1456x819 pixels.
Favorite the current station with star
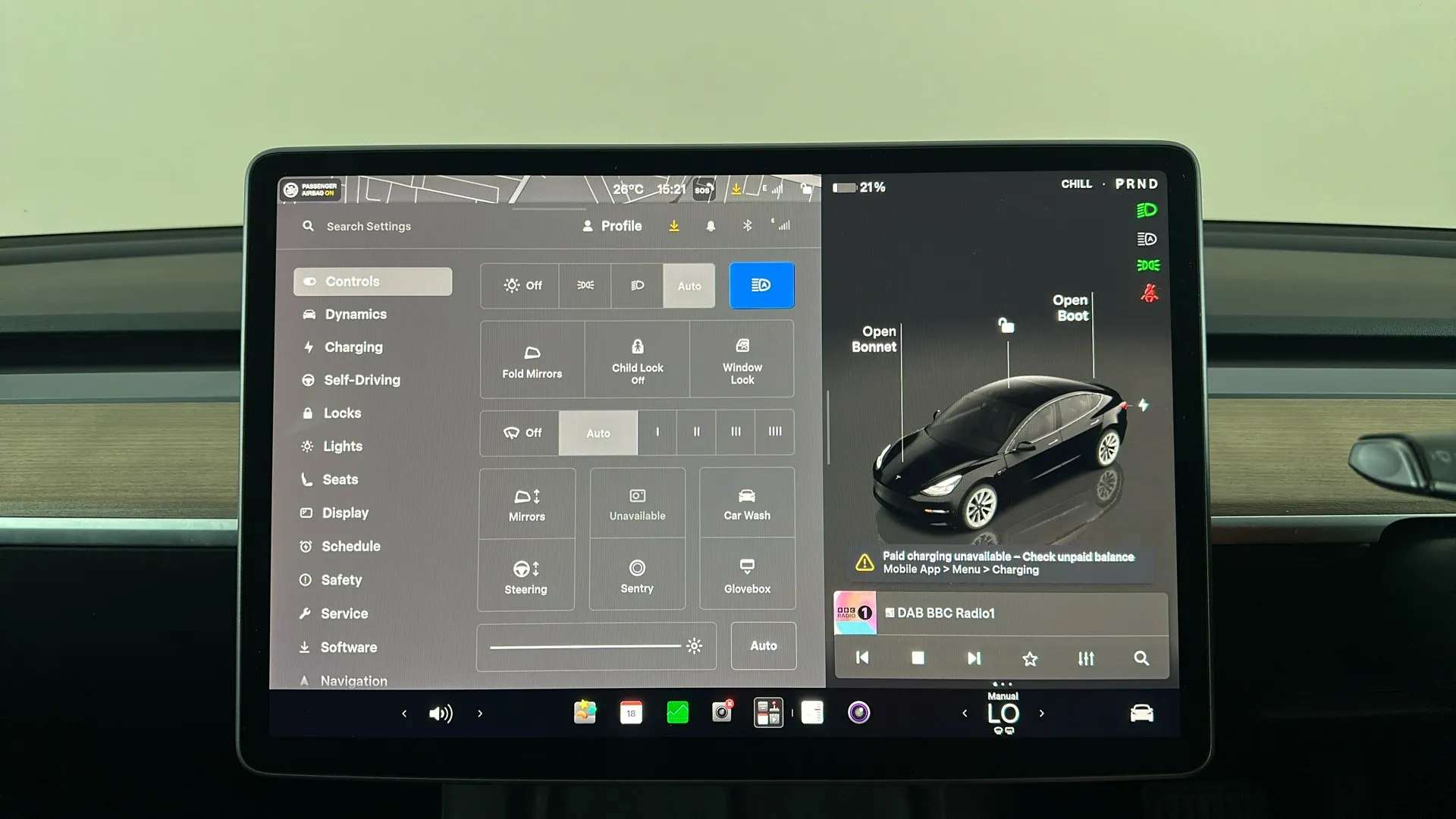(1030, 659)
